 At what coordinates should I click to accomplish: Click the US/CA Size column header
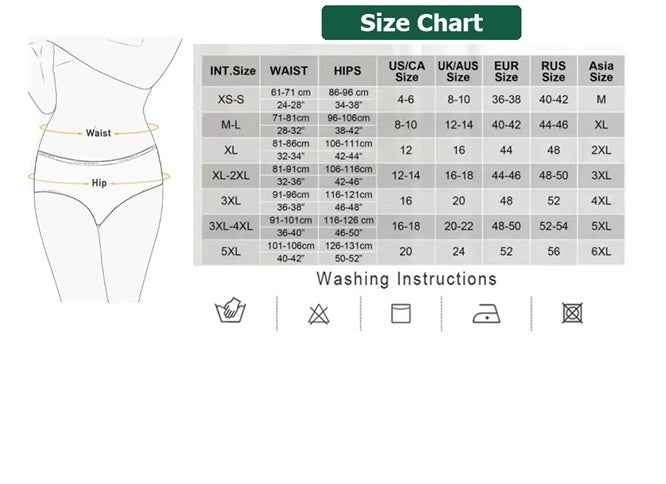point(406,71)
